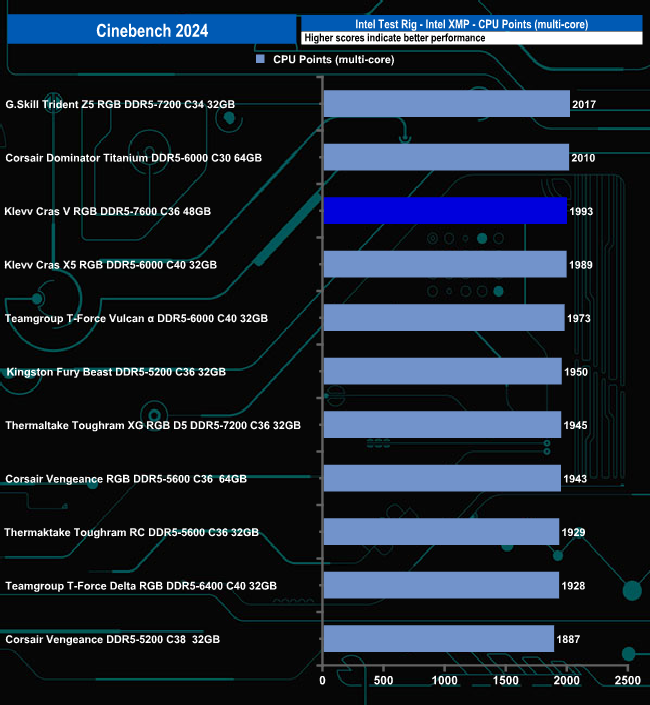Click the Intel Test Rig subtitle header

point(472,24)
